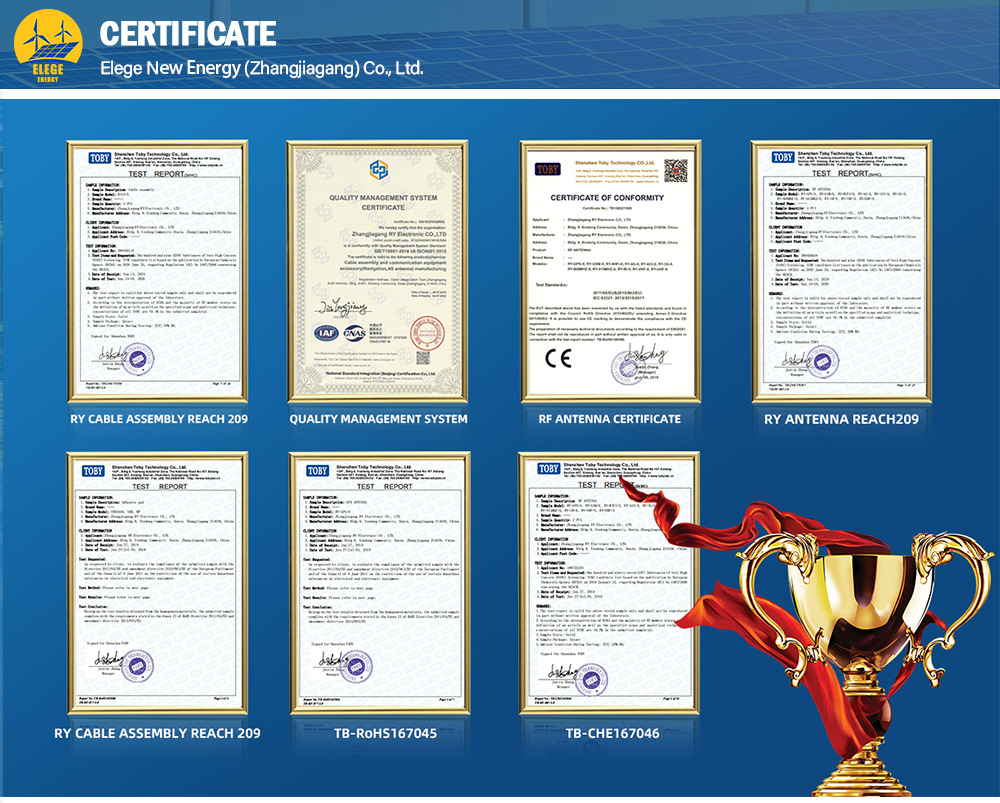Click the CNAS logo on quality certificate
This screenshot has height=803, width=1000.
(x=355, y=332)
